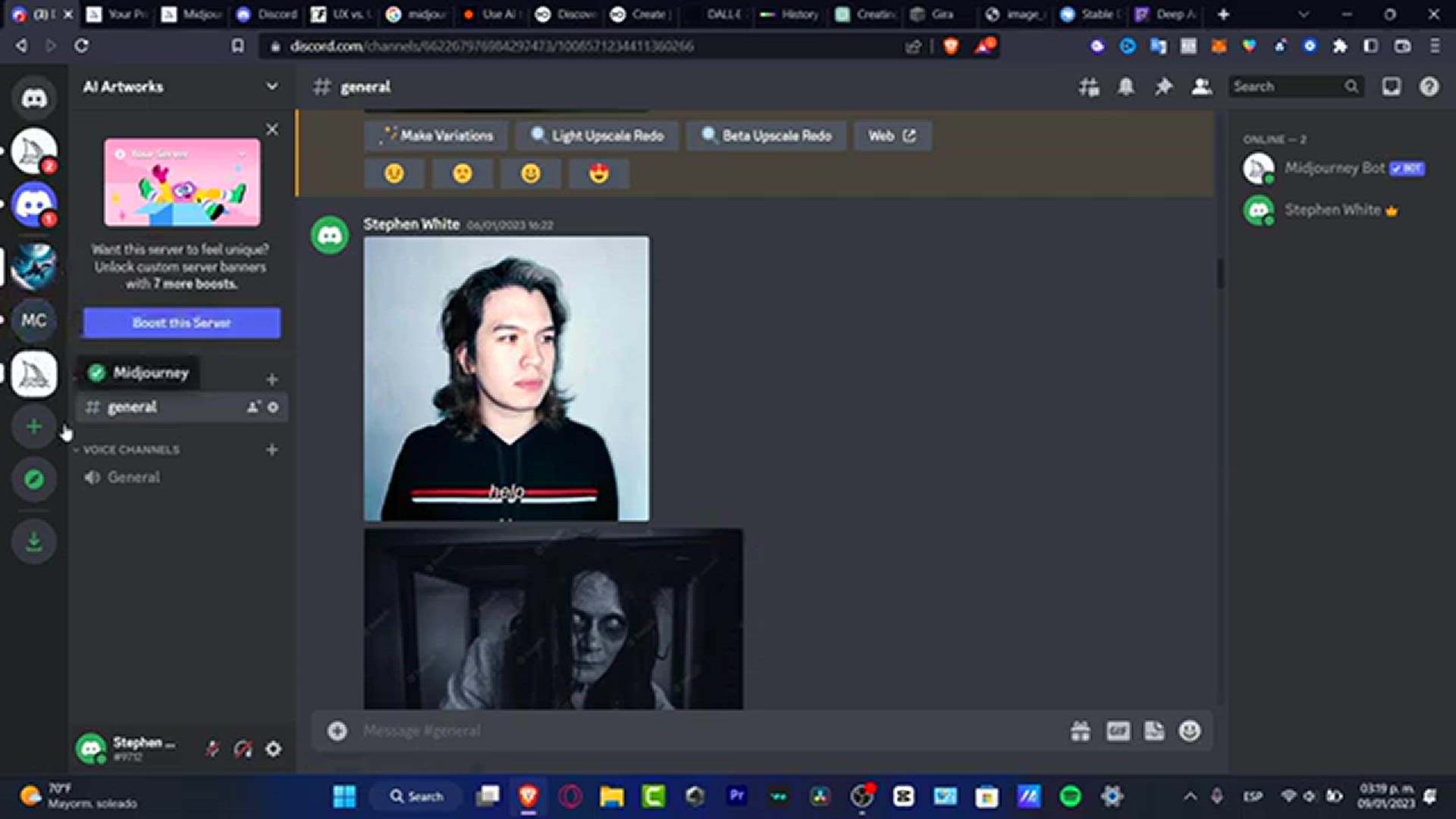1456x819 pixels.
Task: Switch to the Deep AI browser tab
Action: coord(1166,14)
